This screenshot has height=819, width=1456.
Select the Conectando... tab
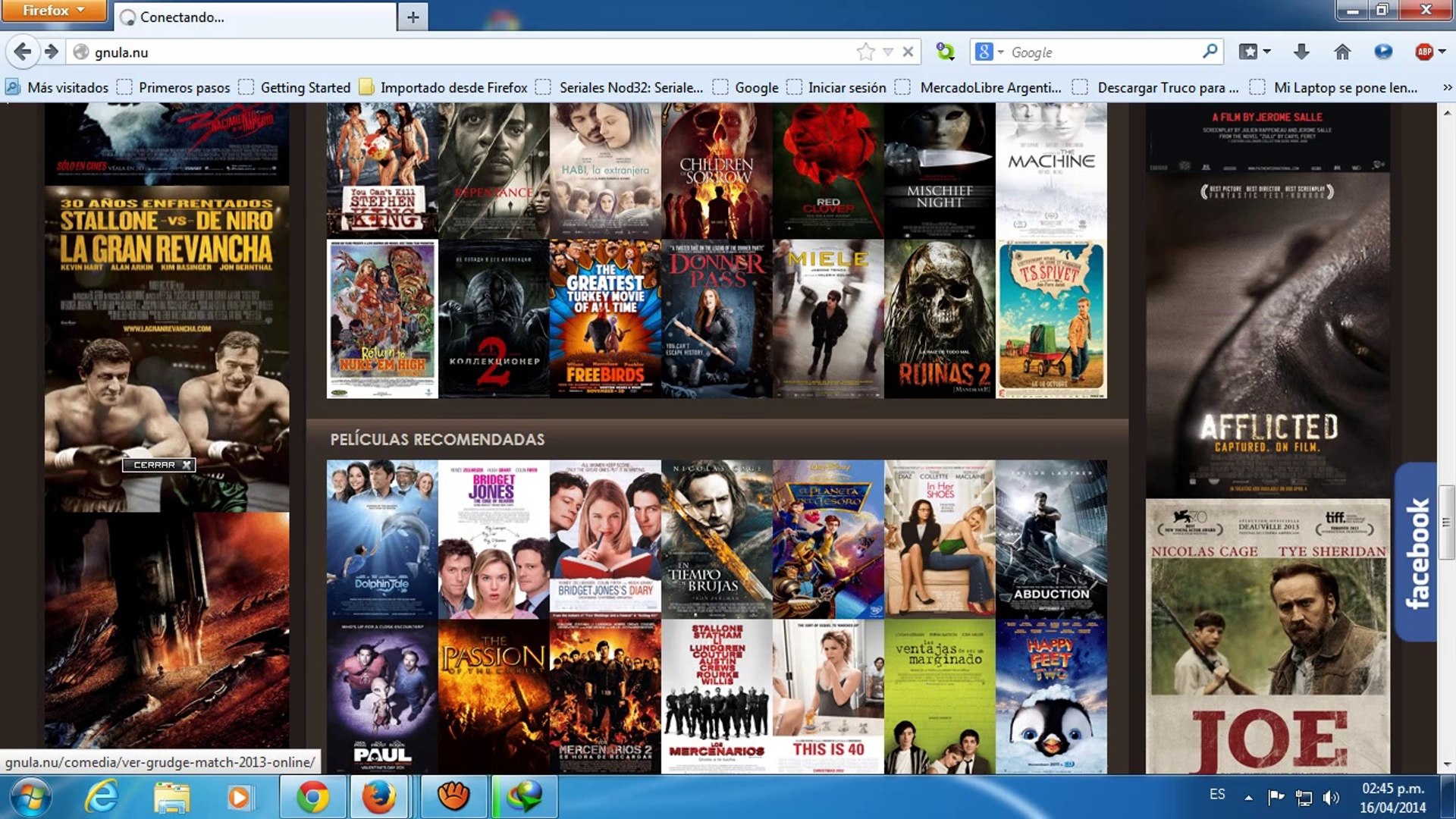[x=255, y=17]
